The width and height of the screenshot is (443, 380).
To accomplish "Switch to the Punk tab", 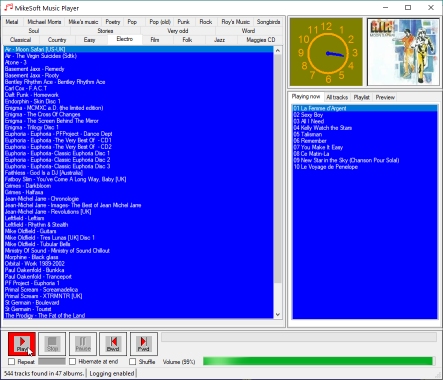I will (x=184, y=22).
